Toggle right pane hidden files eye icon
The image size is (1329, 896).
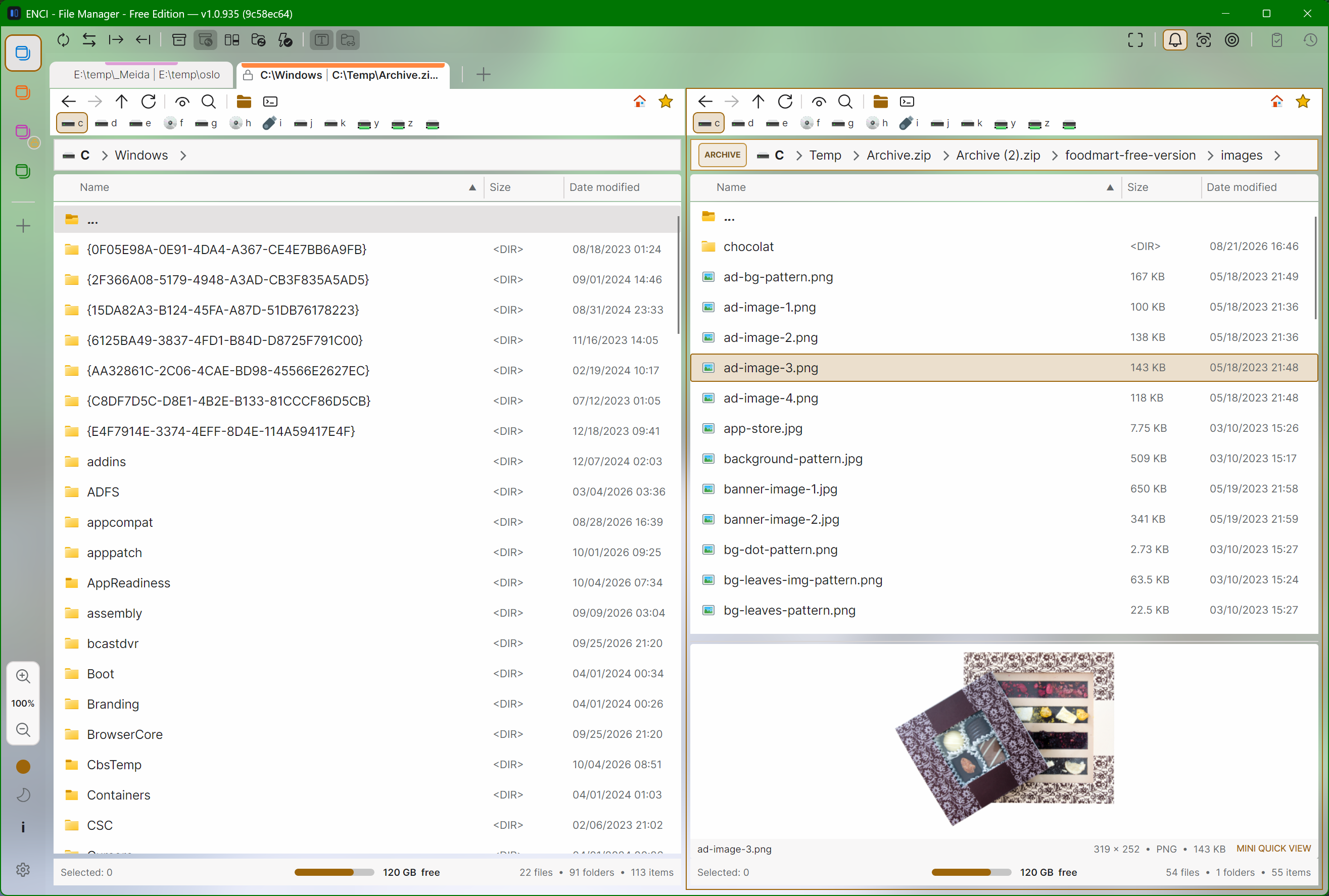(819, 102)
